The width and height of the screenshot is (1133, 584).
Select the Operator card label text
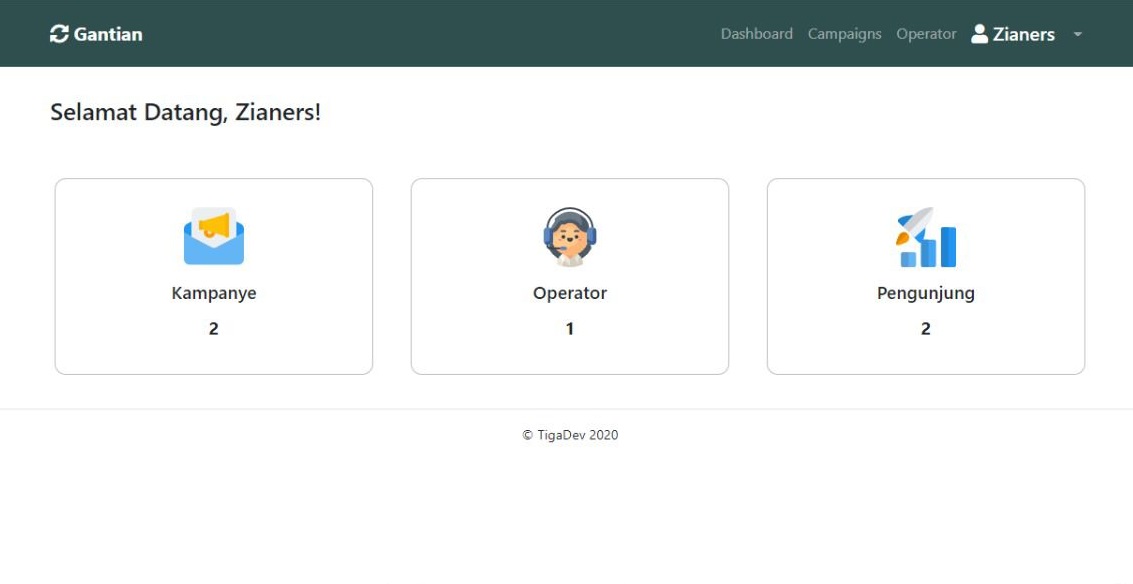click(x=570, y=293)
